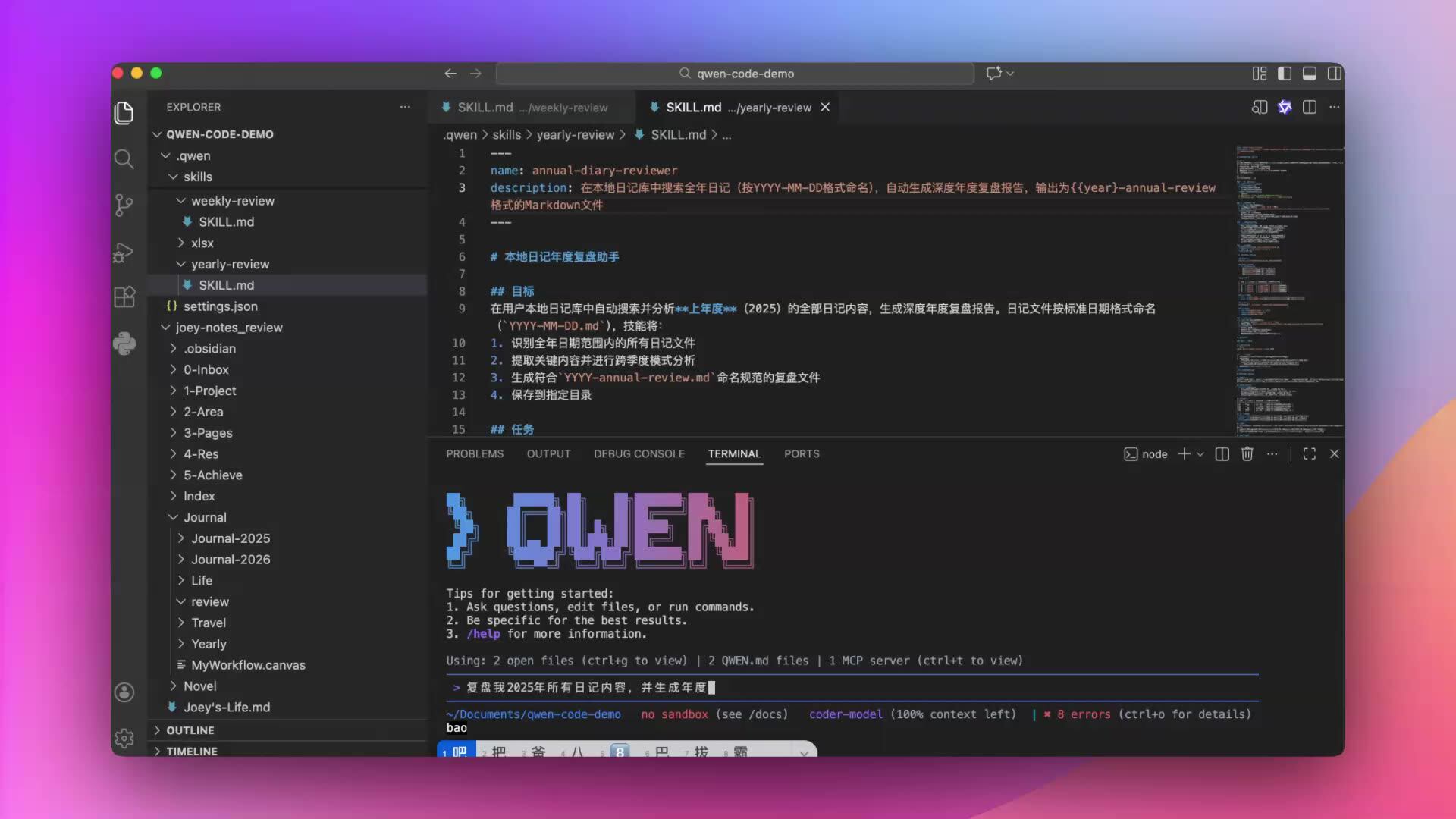Switch to the weekly-review SKILL.md tab
The width and height of the screenshot is (1456, 819).
[x=531, y=107]
